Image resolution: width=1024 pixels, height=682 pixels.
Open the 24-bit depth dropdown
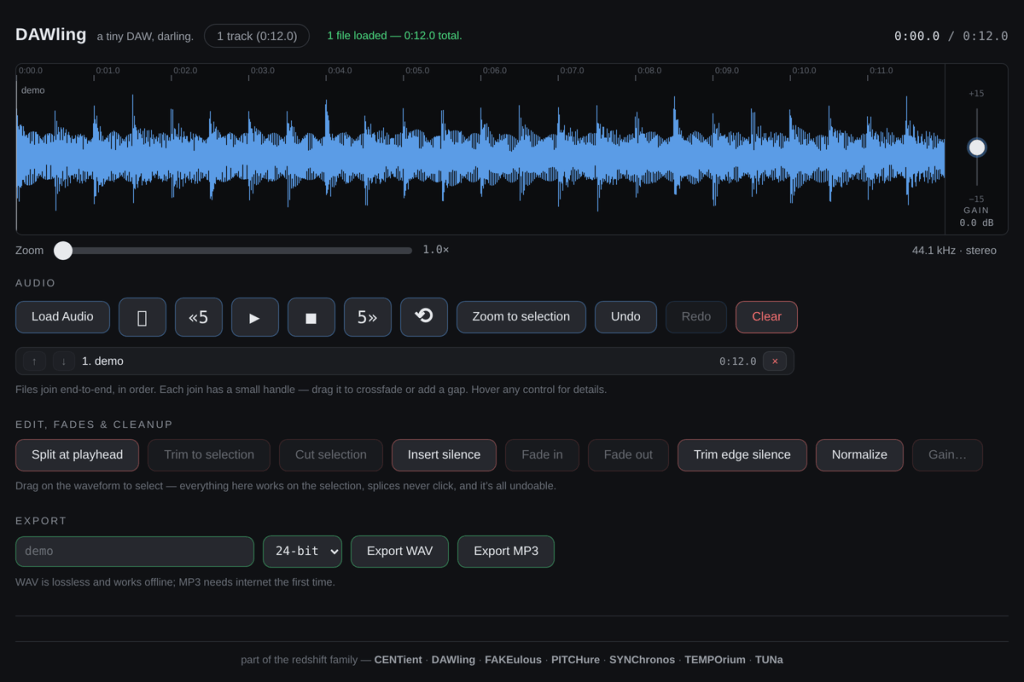click(x=302, y=551)
